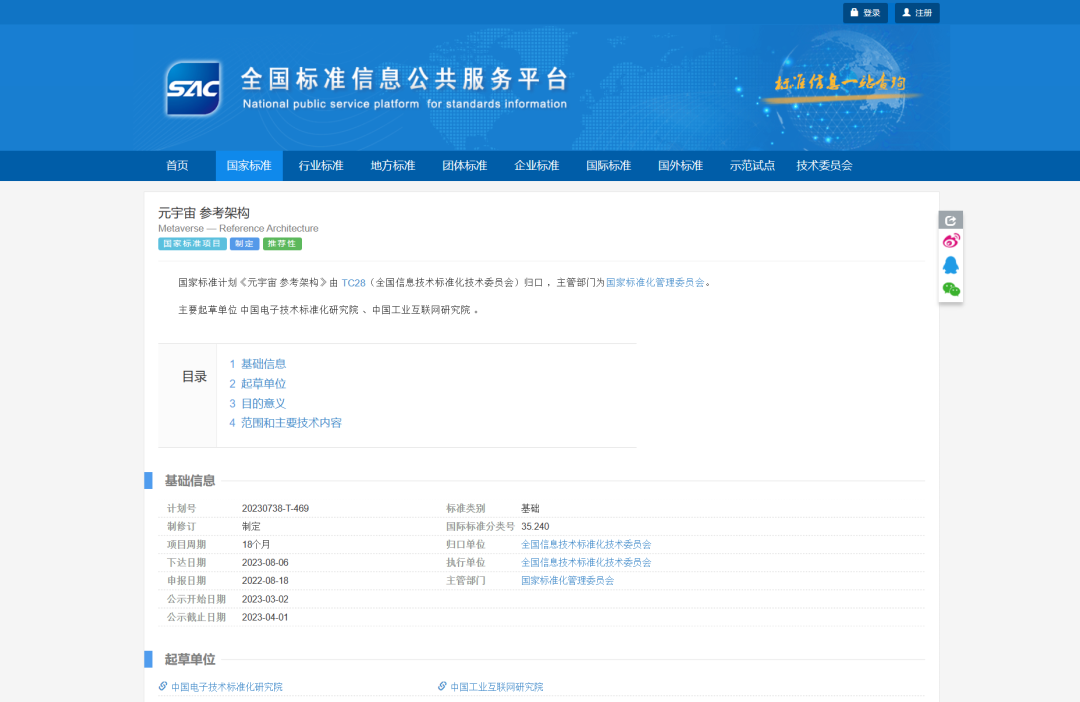The height and width of the screenshot is (702, 1080).
Task: Switch to 企业标准 navigation tab
Action: (537, 166)
